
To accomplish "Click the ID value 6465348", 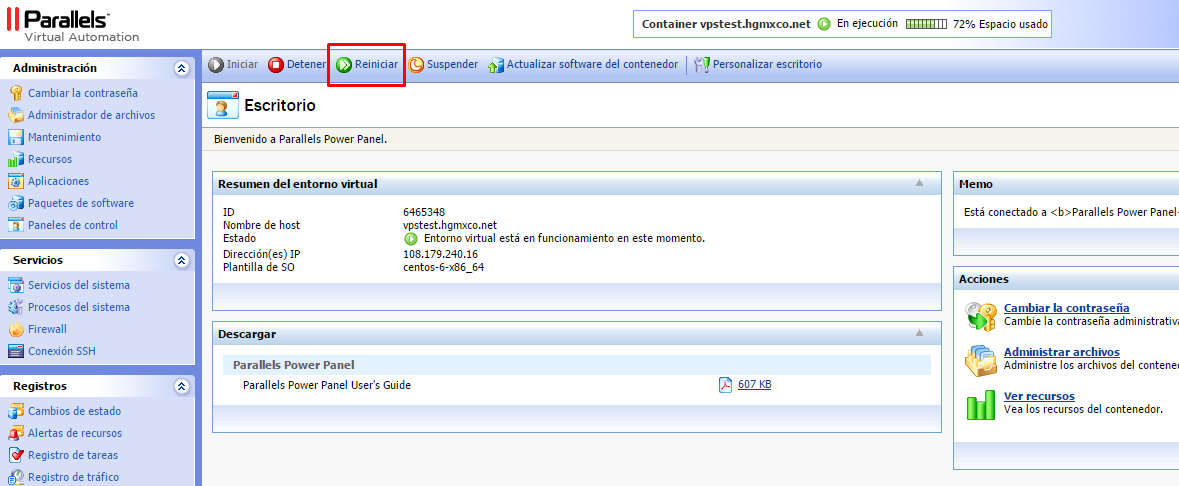I will [x=424, y=212].
